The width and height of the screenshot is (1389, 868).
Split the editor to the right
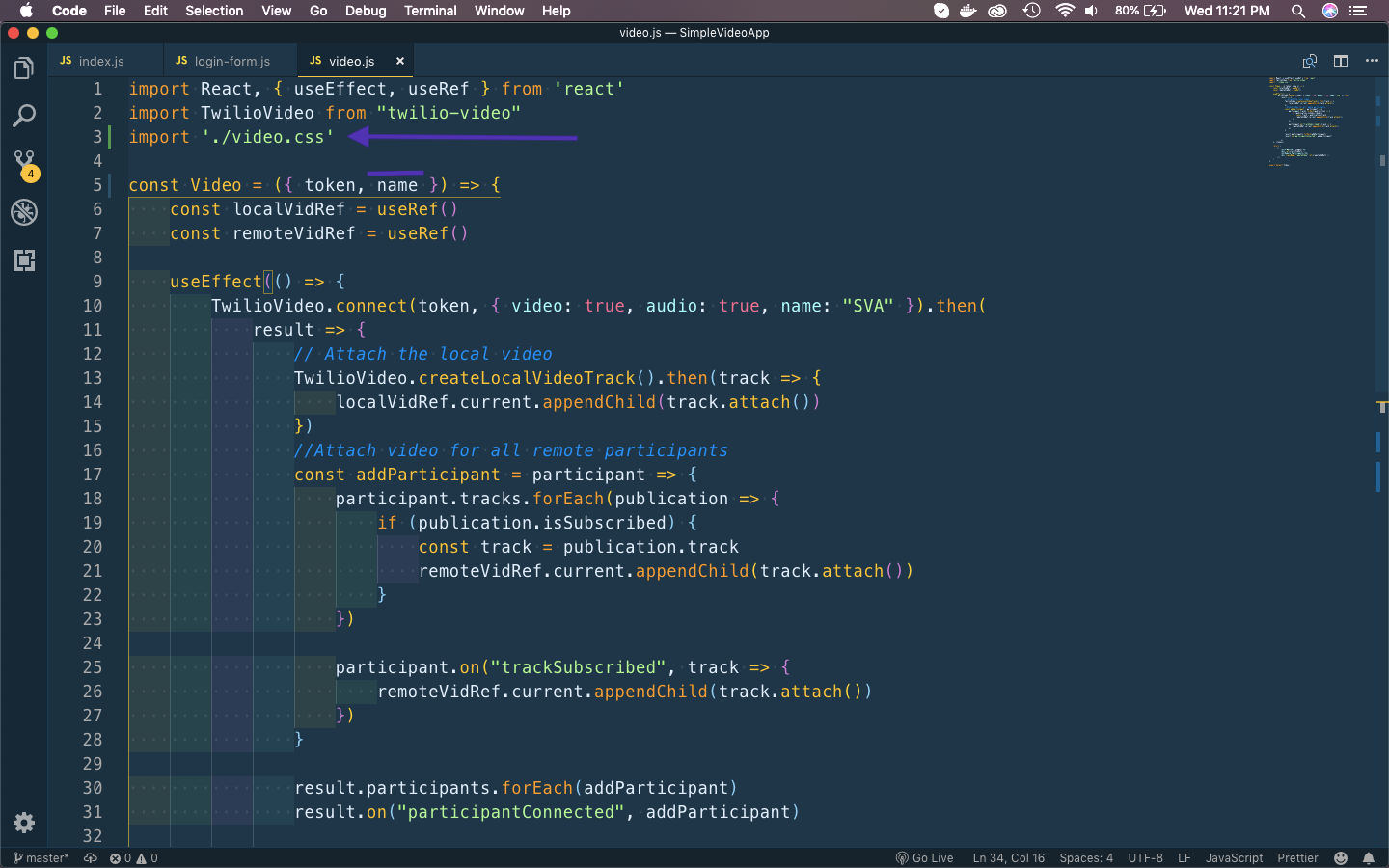click(x=1341, y=61)
